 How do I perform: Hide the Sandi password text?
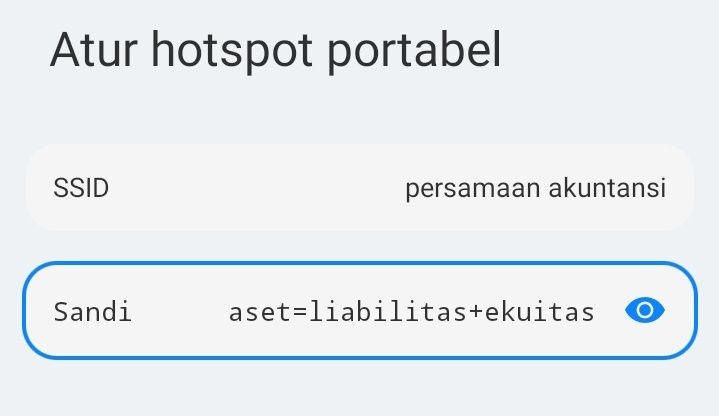pos(645,311)
